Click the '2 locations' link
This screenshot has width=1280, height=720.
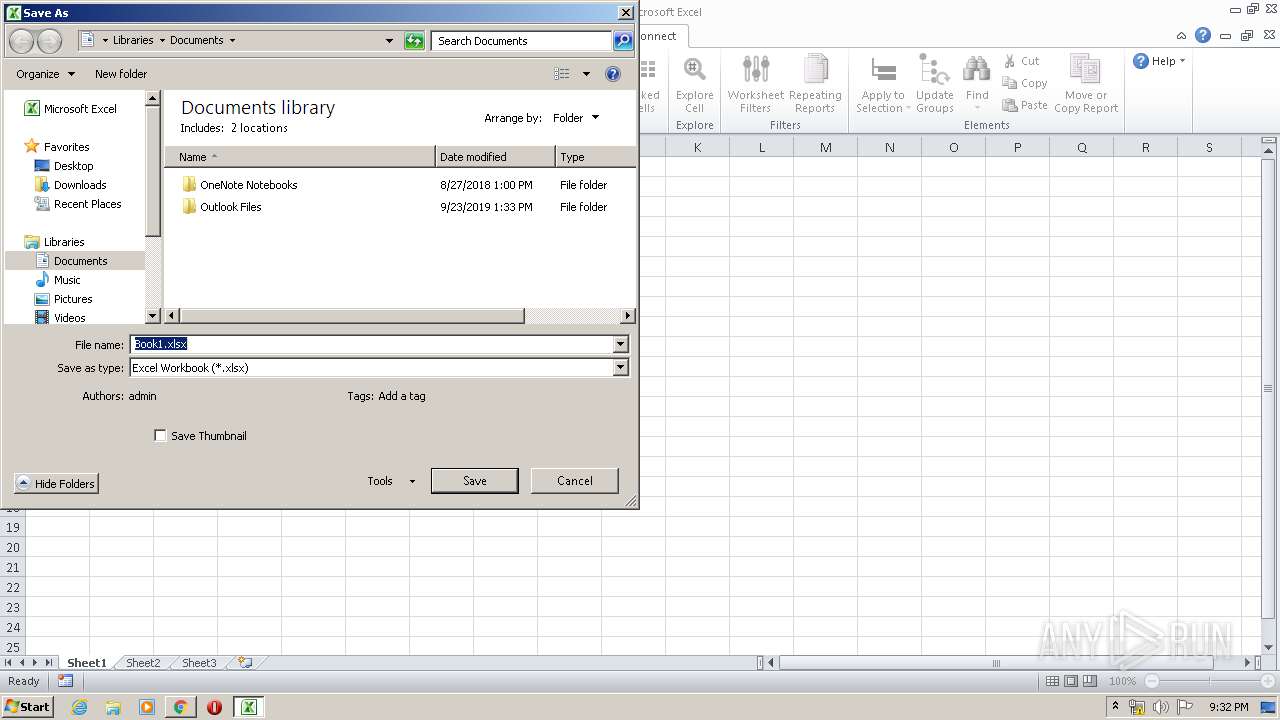(259, 128)
